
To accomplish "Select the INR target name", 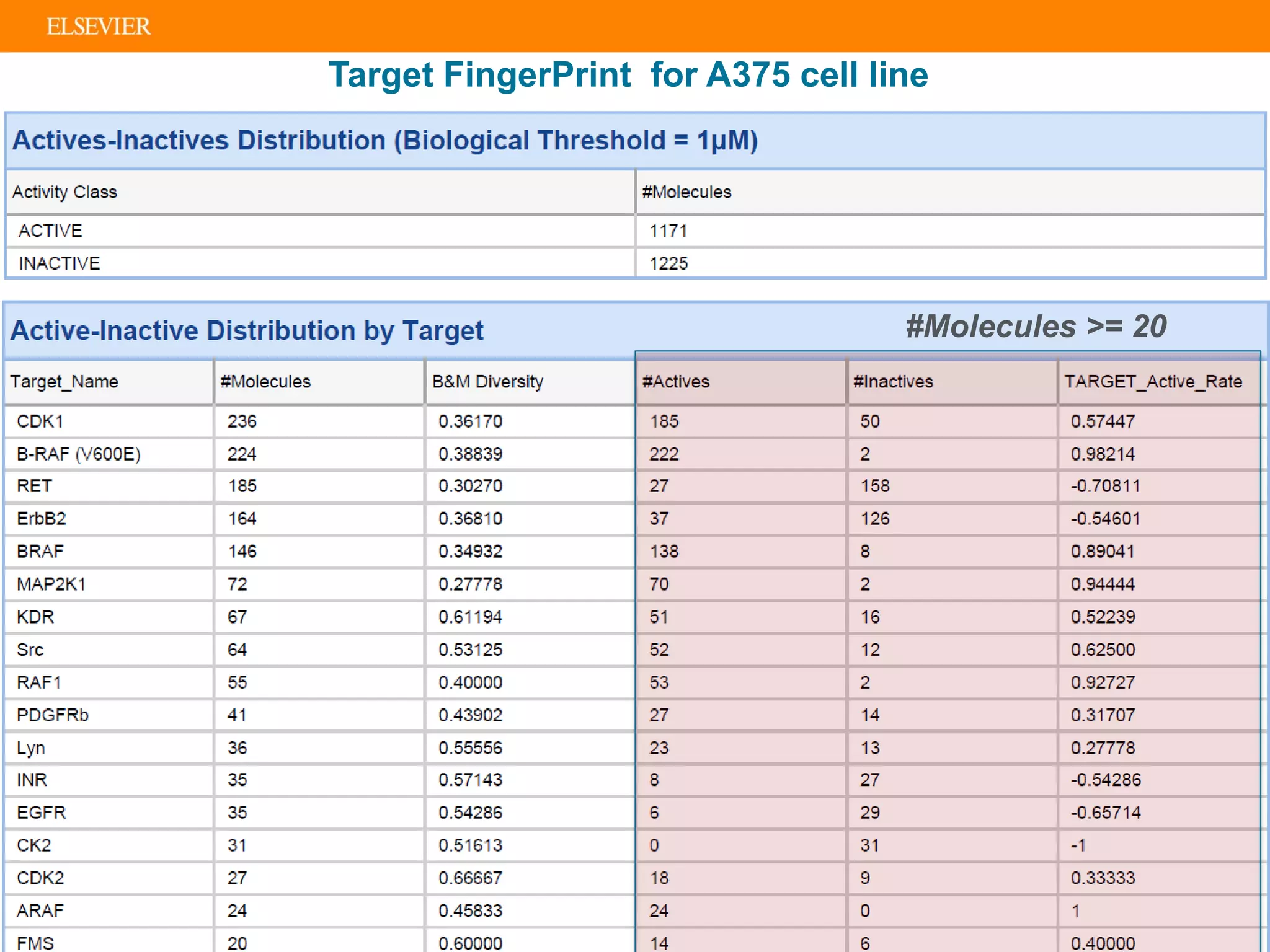I will [32, 780].
